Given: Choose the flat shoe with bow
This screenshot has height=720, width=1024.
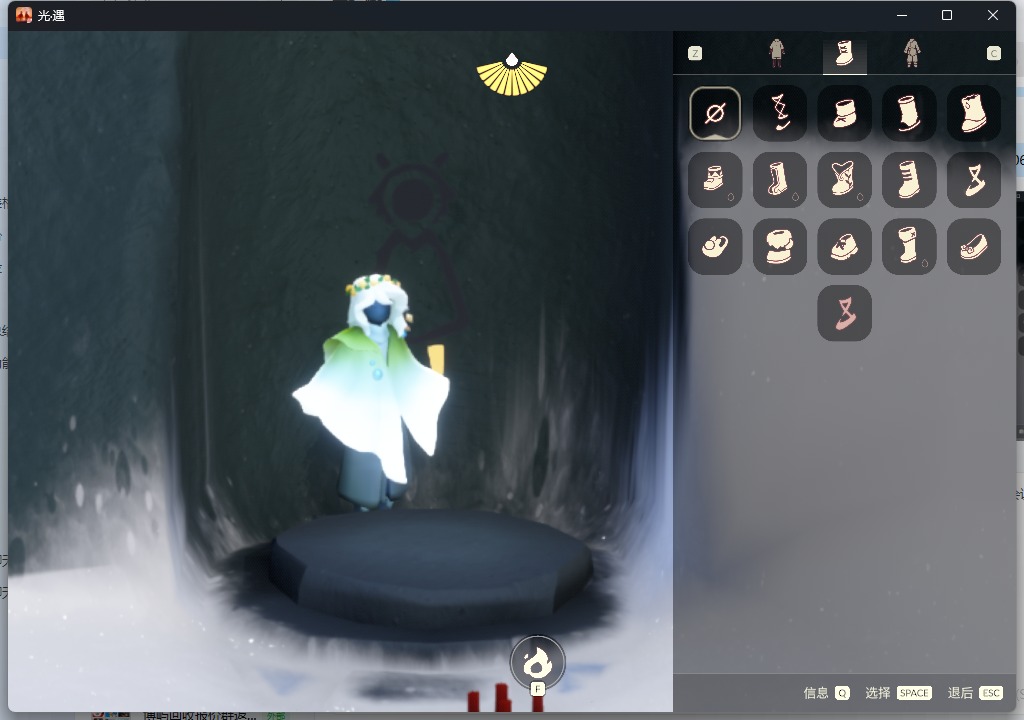Looking at the screenshot, I should point(974,246).
